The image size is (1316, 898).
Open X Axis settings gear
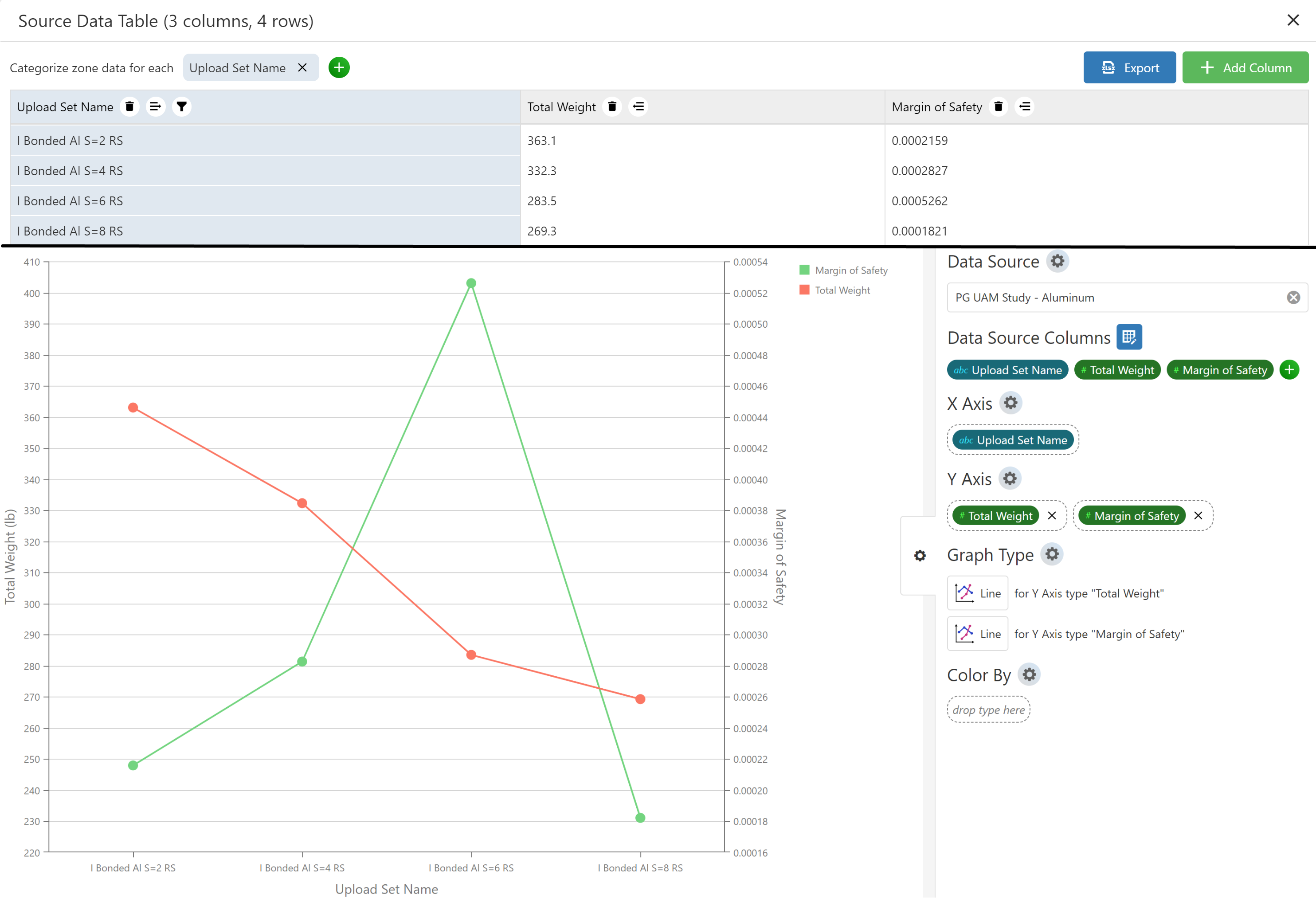(1011, 403)
